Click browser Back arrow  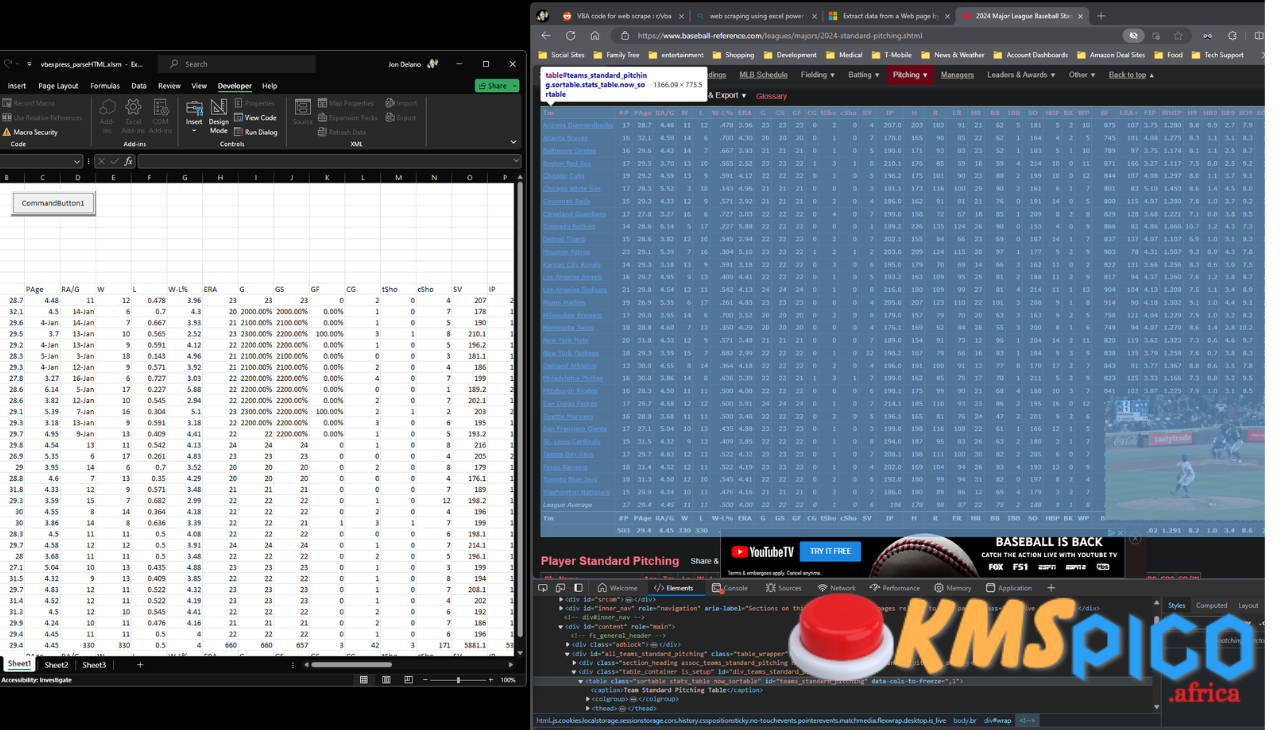546,36
